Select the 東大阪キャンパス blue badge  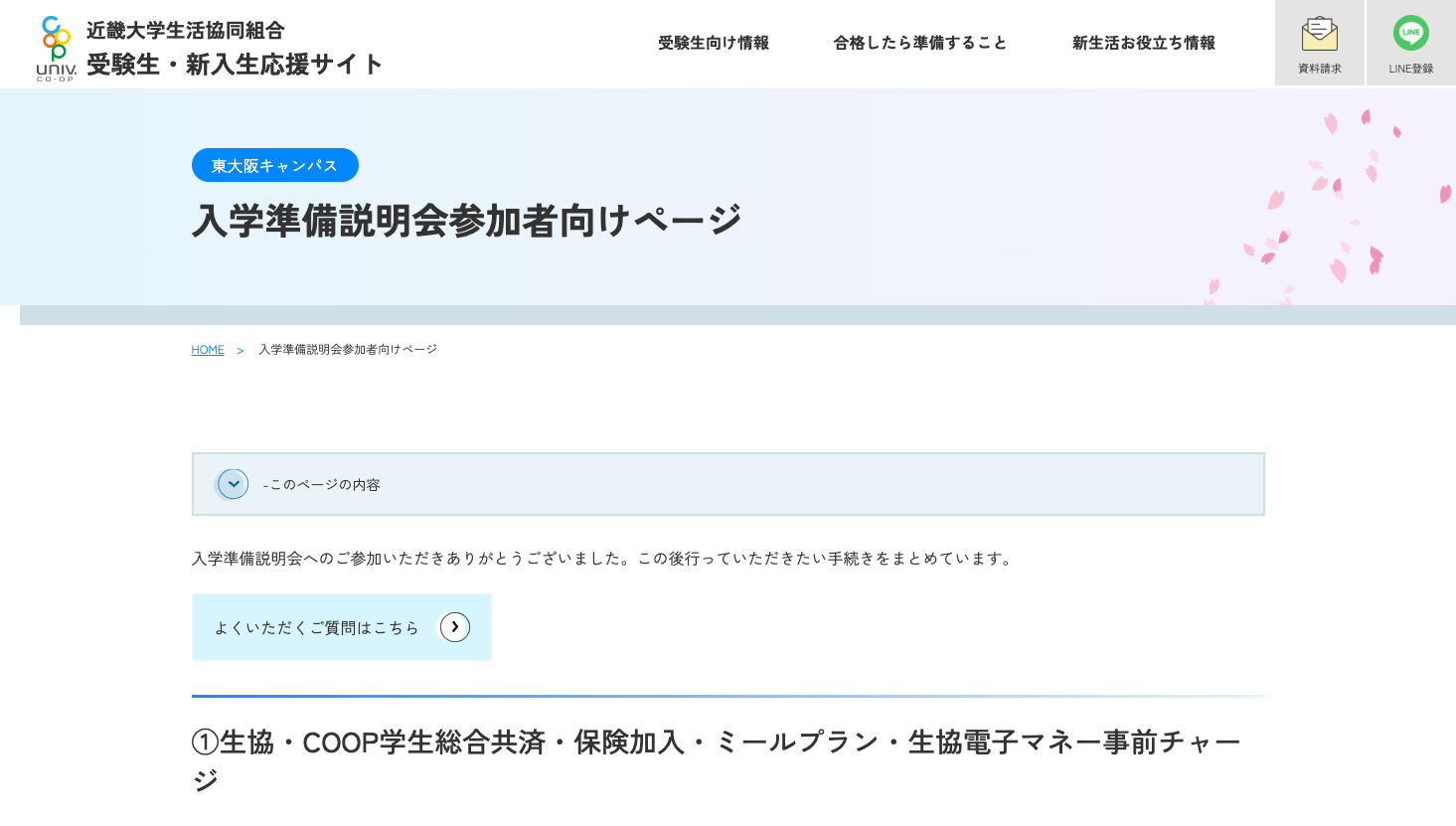click(274, 165)
